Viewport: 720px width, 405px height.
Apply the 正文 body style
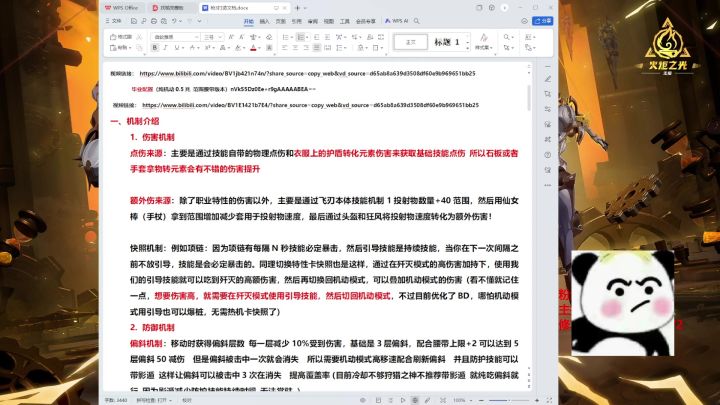(411, 42)
